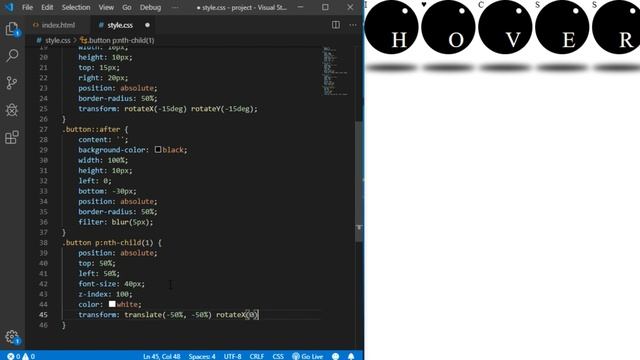Open the Debug view in activity bar
Image resolution: width=640 pixels, height=360 pixels.
12,110
